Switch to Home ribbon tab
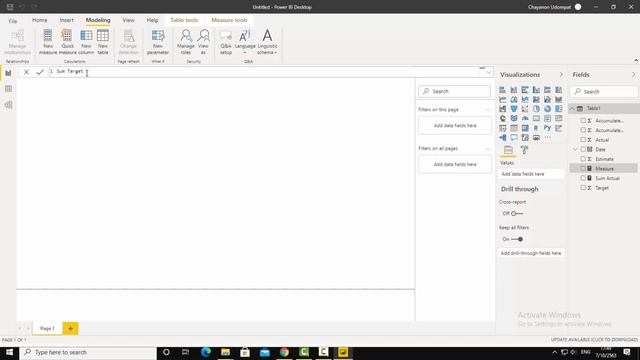Viewport: 640px width, 360px height. click(40, 20)
